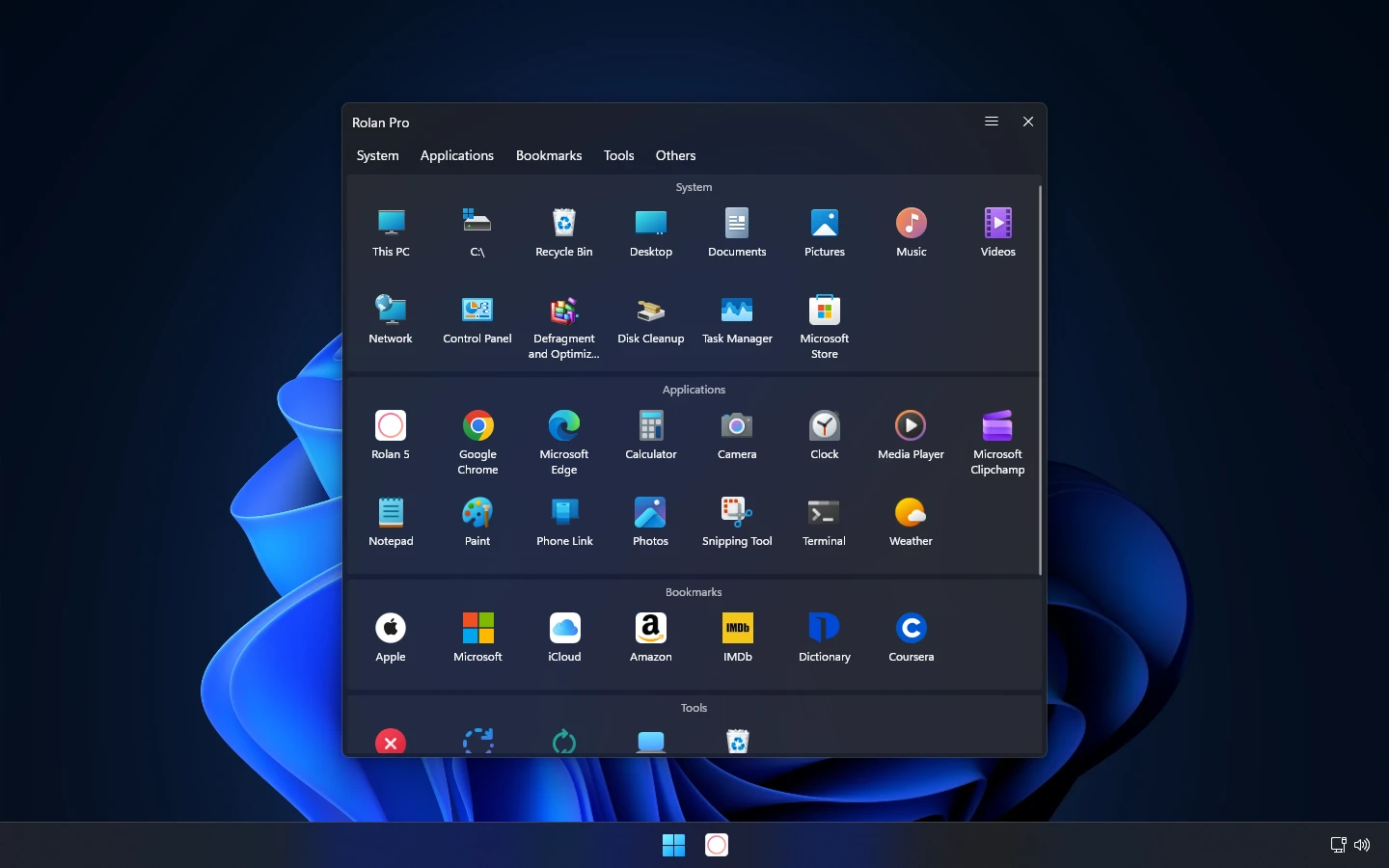Open the Windows Start button
Screen dimensions: 1389x868
(x=673, y=845)
